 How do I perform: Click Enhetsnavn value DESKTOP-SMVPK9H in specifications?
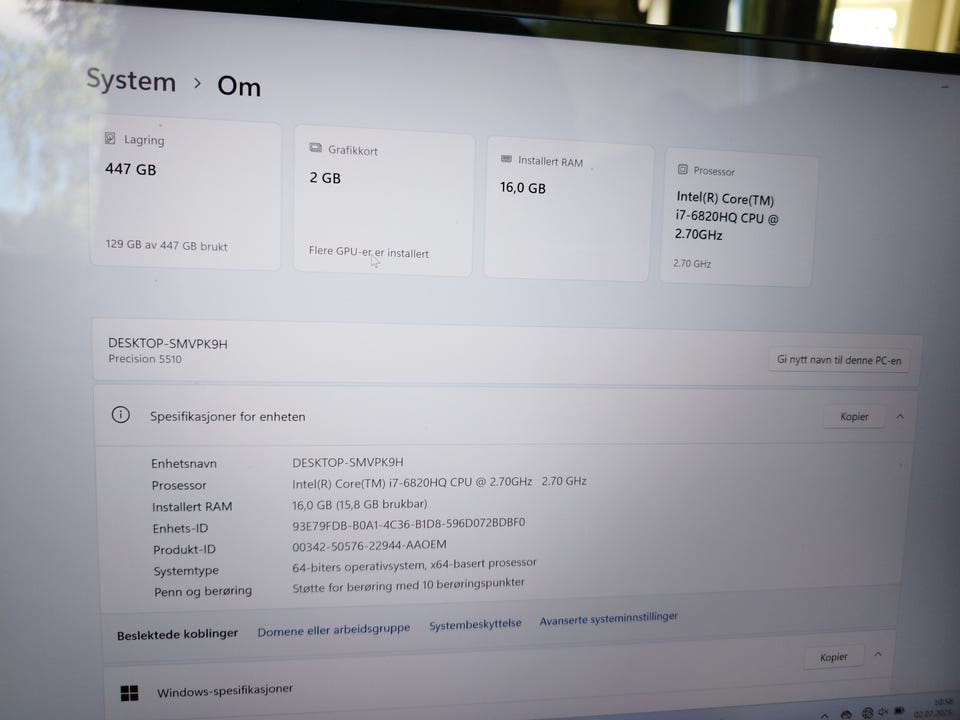pyautogui.click(x=348, y=462)
